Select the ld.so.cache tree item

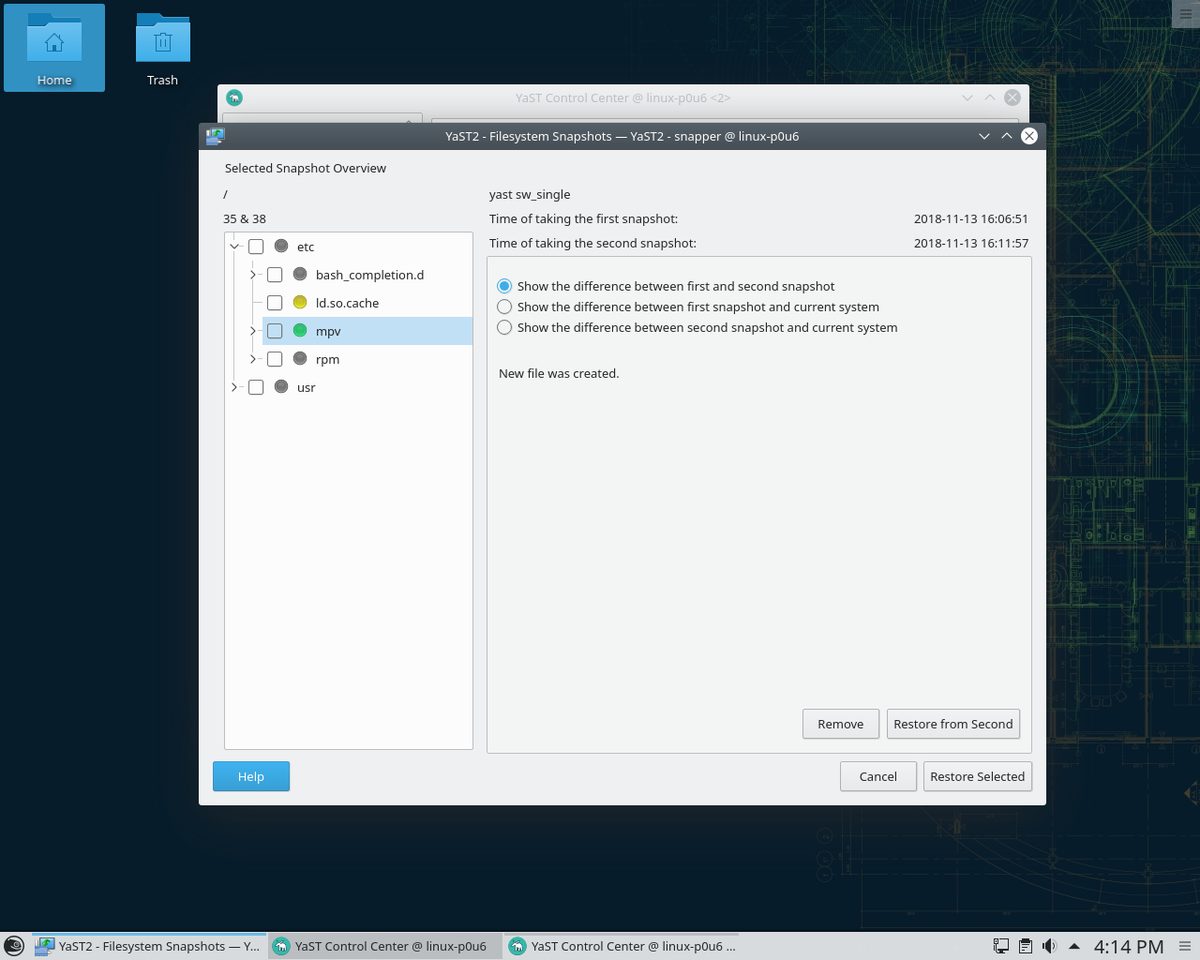click(347, 302)
